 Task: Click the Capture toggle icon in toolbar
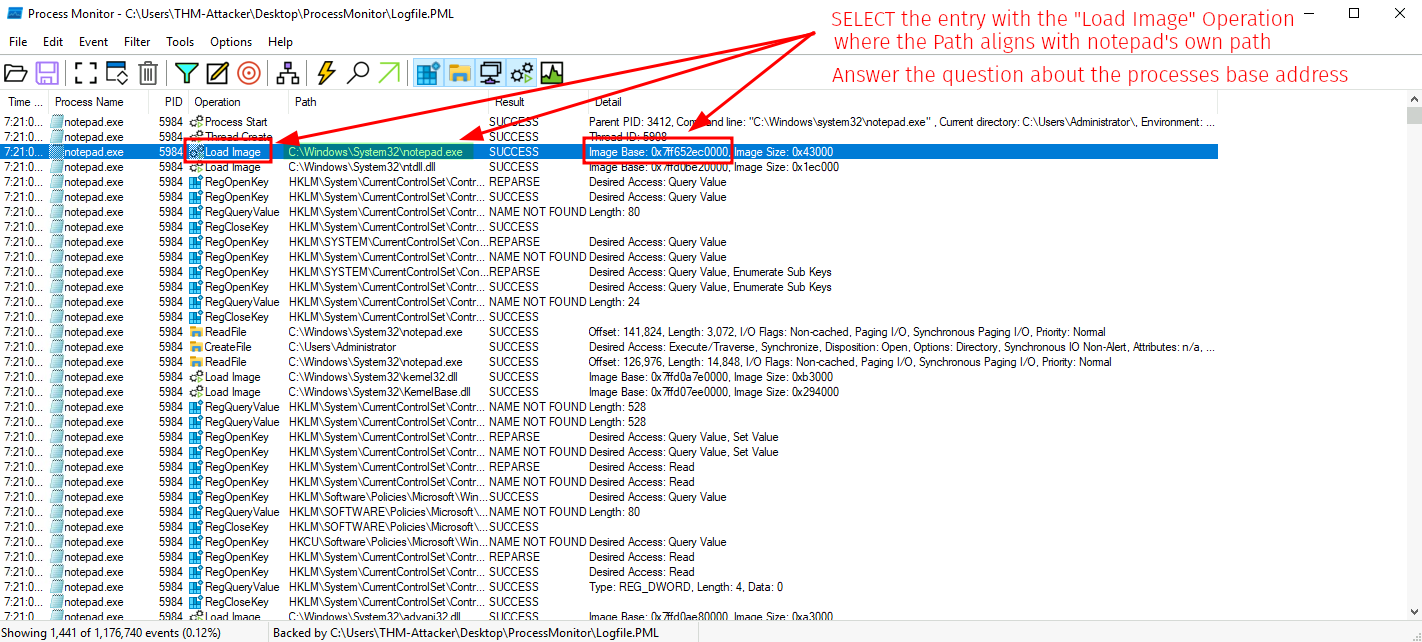tap(86, 73)
